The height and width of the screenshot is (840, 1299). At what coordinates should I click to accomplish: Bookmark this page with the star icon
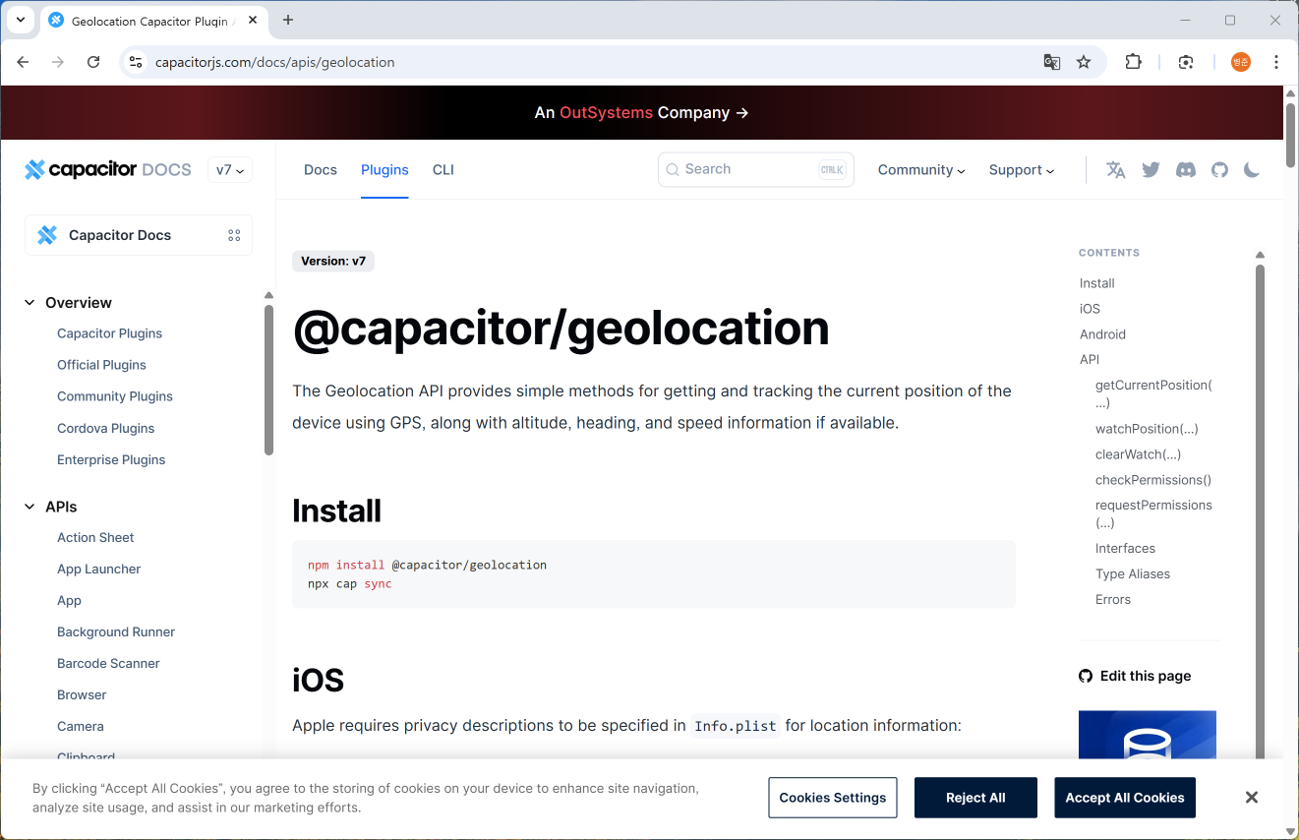pos(1084,62)
